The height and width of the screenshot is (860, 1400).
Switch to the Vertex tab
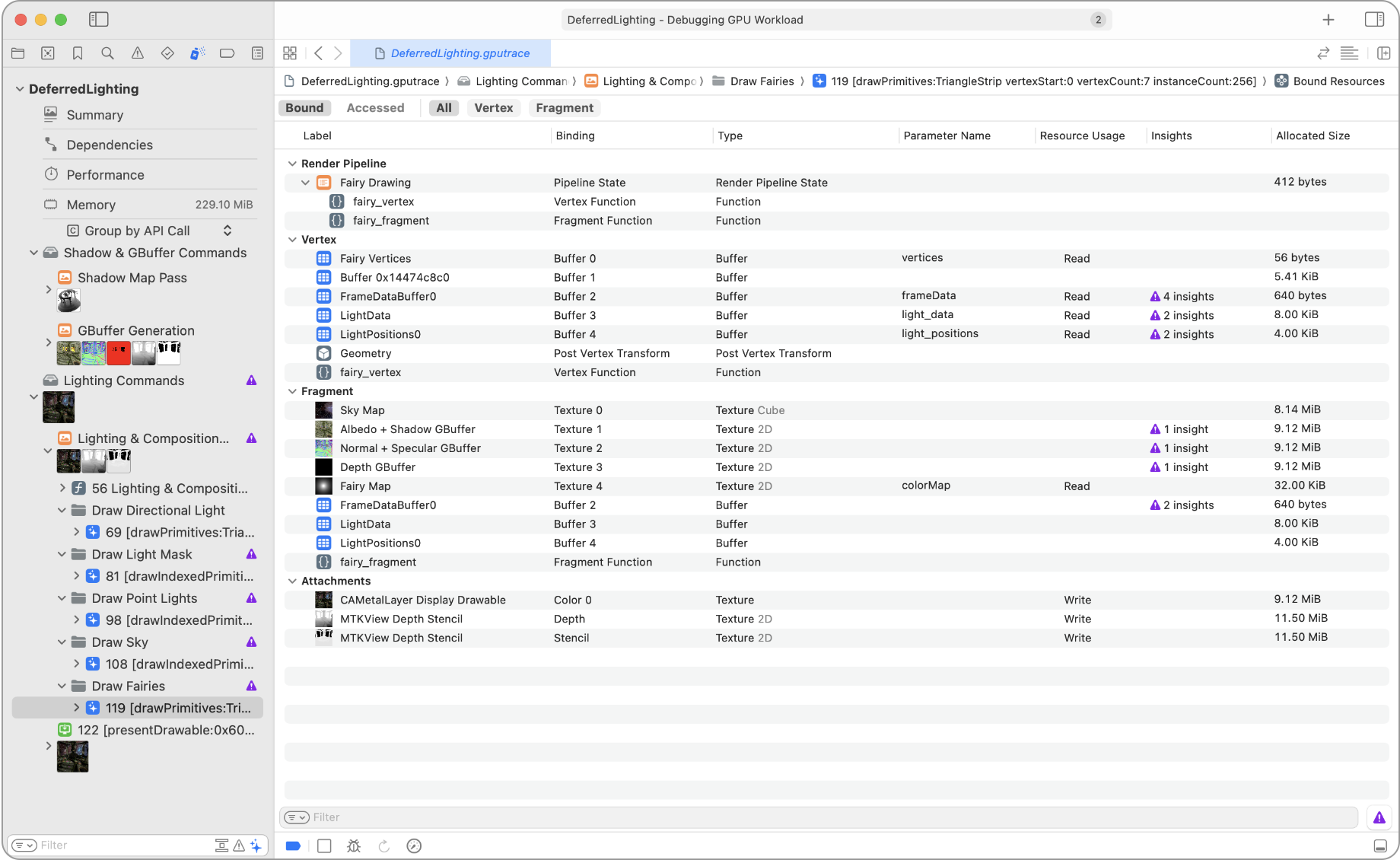493,107
